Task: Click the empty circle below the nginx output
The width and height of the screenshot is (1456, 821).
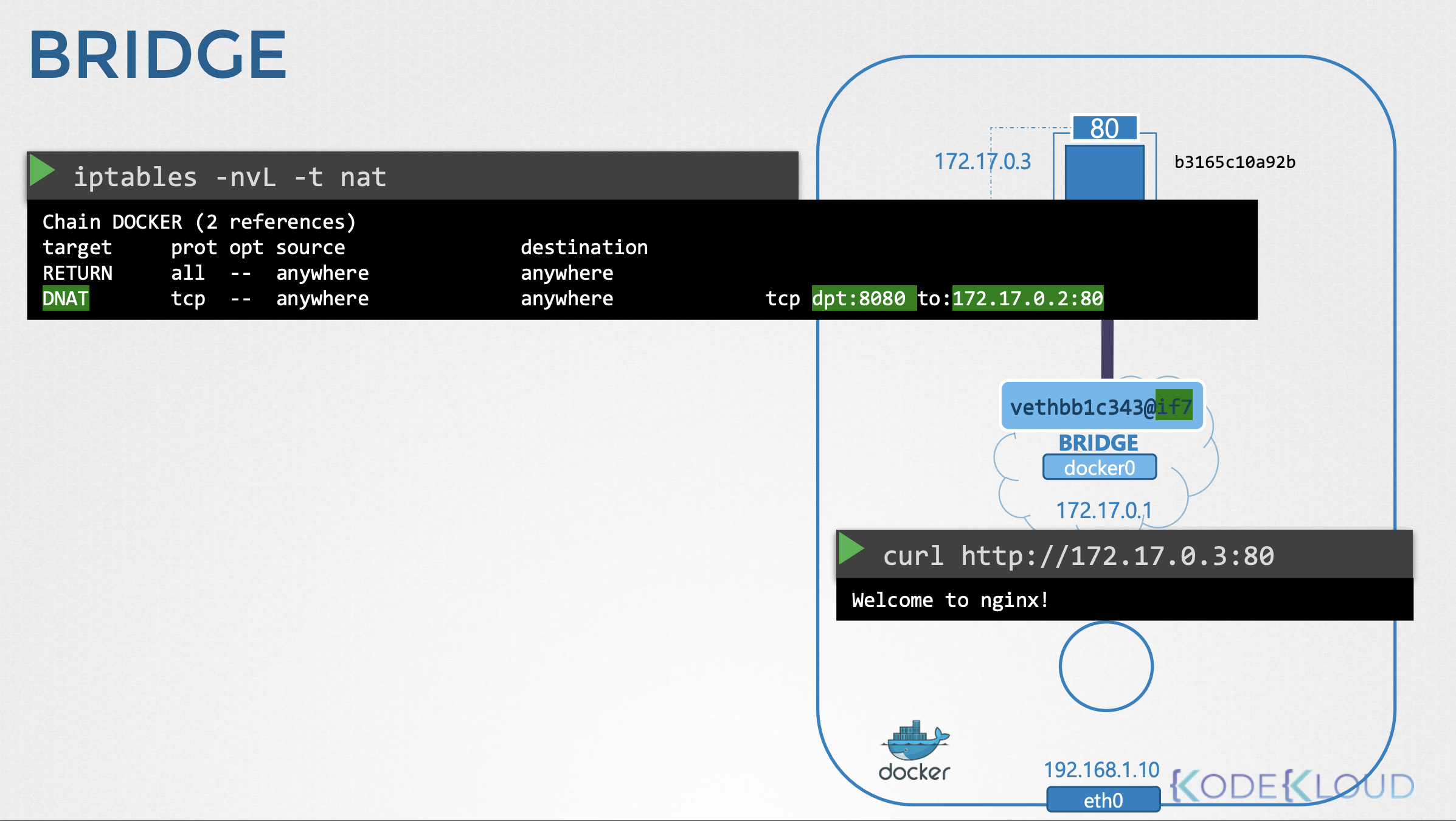Action: point(1106,667)
